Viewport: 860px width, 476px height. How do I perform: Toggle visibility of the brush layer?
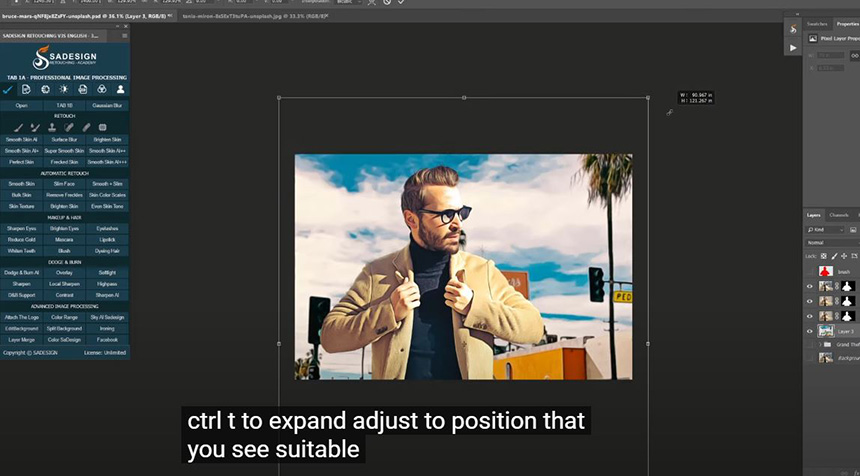[x=810, y=271]
